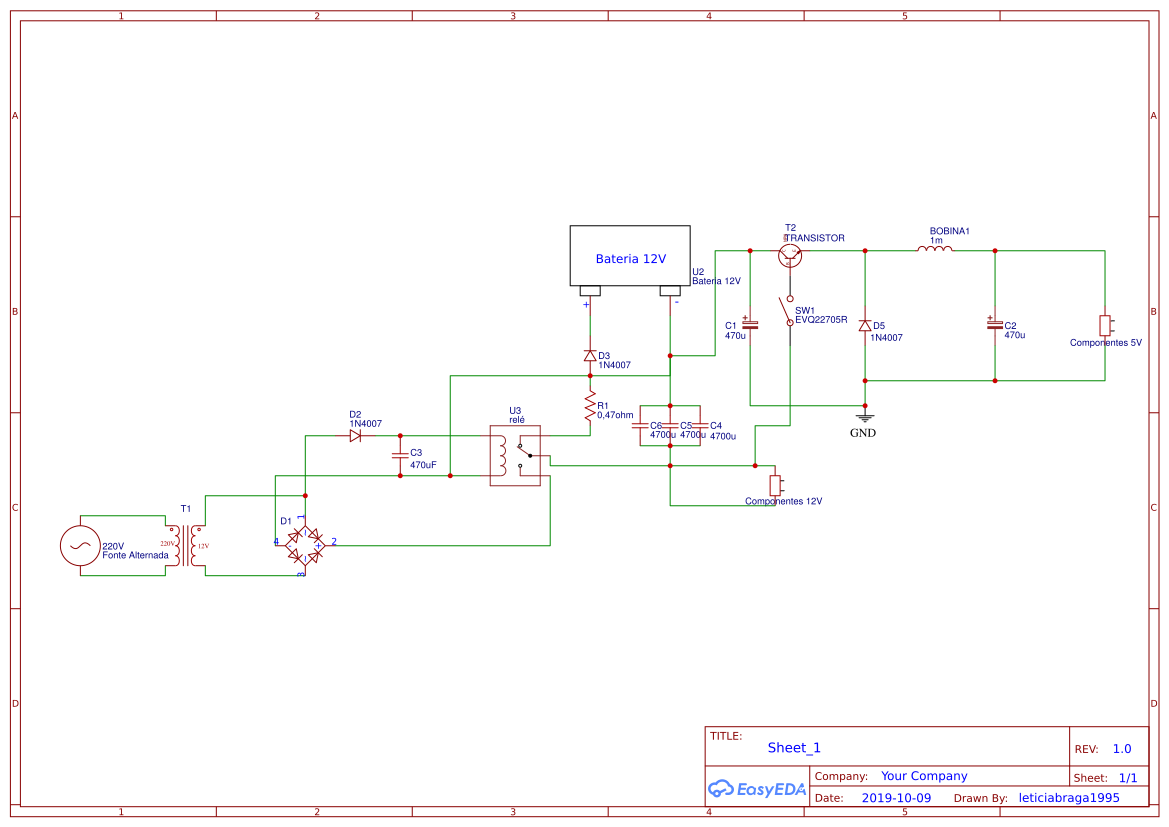Click the C5 capacitor label
This screenshot has width=1169, height=827.
pyautogui.click(x=686, y=426)
